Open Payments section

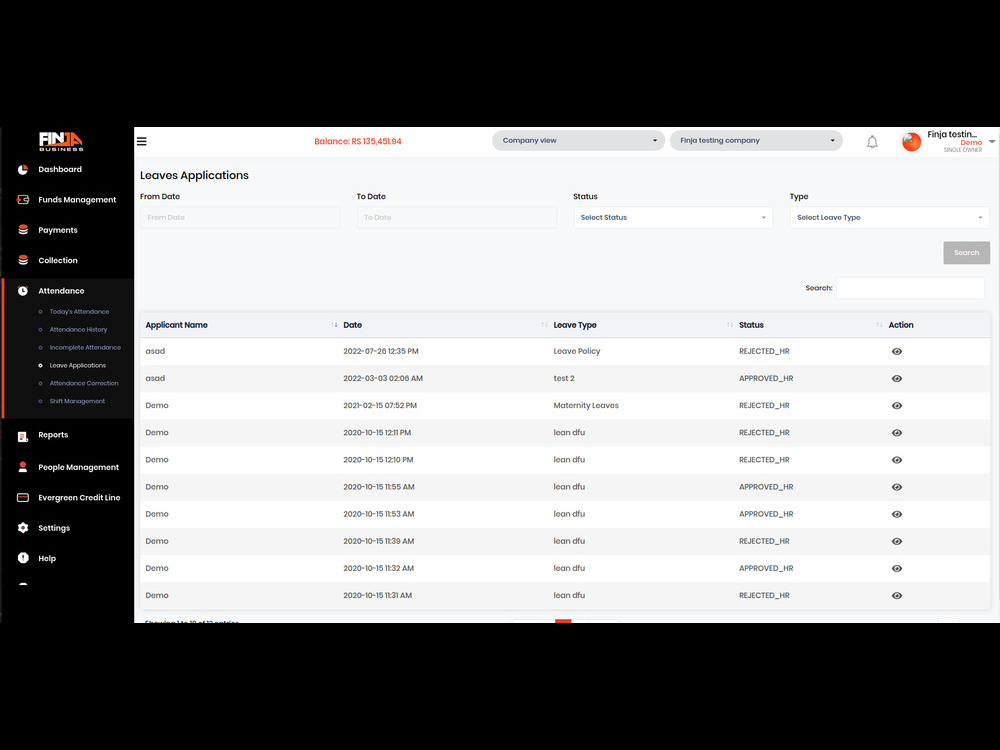(57, 230)
